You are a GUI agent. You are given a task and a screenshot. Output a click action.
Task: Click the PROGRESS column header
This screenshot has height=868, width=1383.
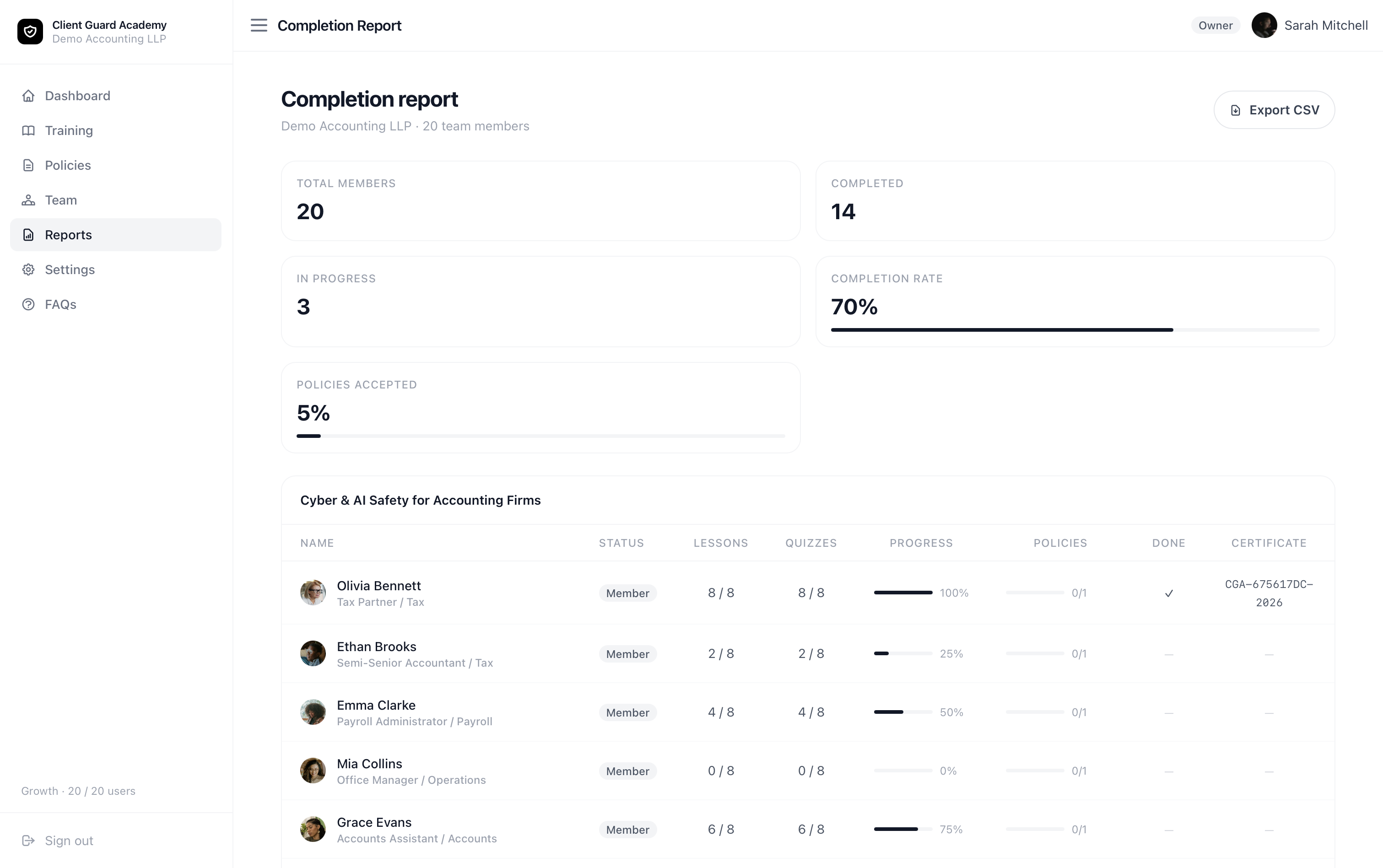click(x=921, y=543)
